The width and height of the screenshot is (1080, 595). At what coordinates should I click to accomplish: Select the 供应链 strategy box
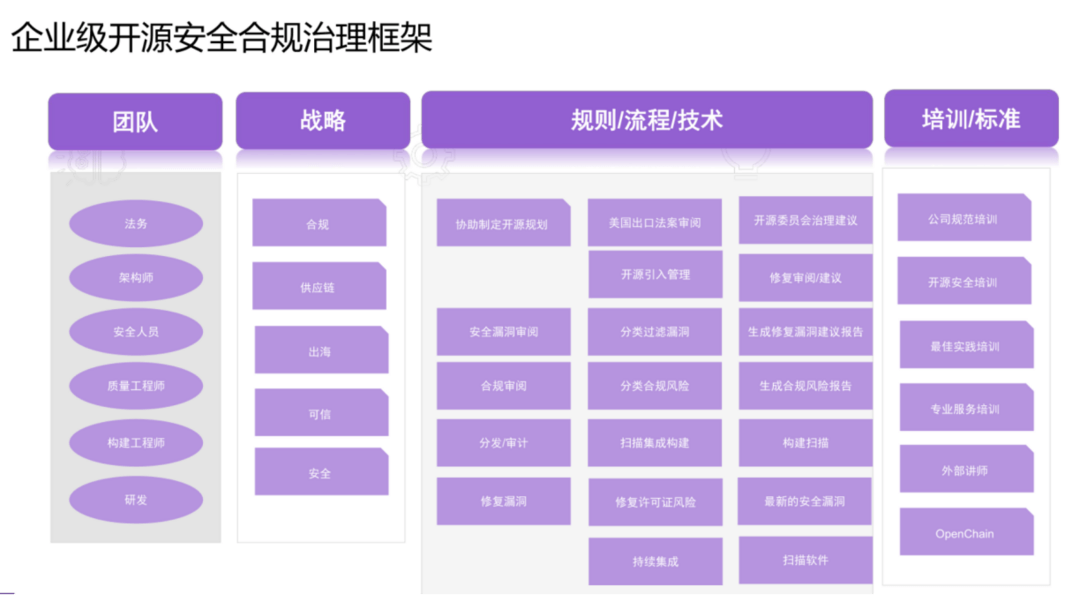coord(319,286)
